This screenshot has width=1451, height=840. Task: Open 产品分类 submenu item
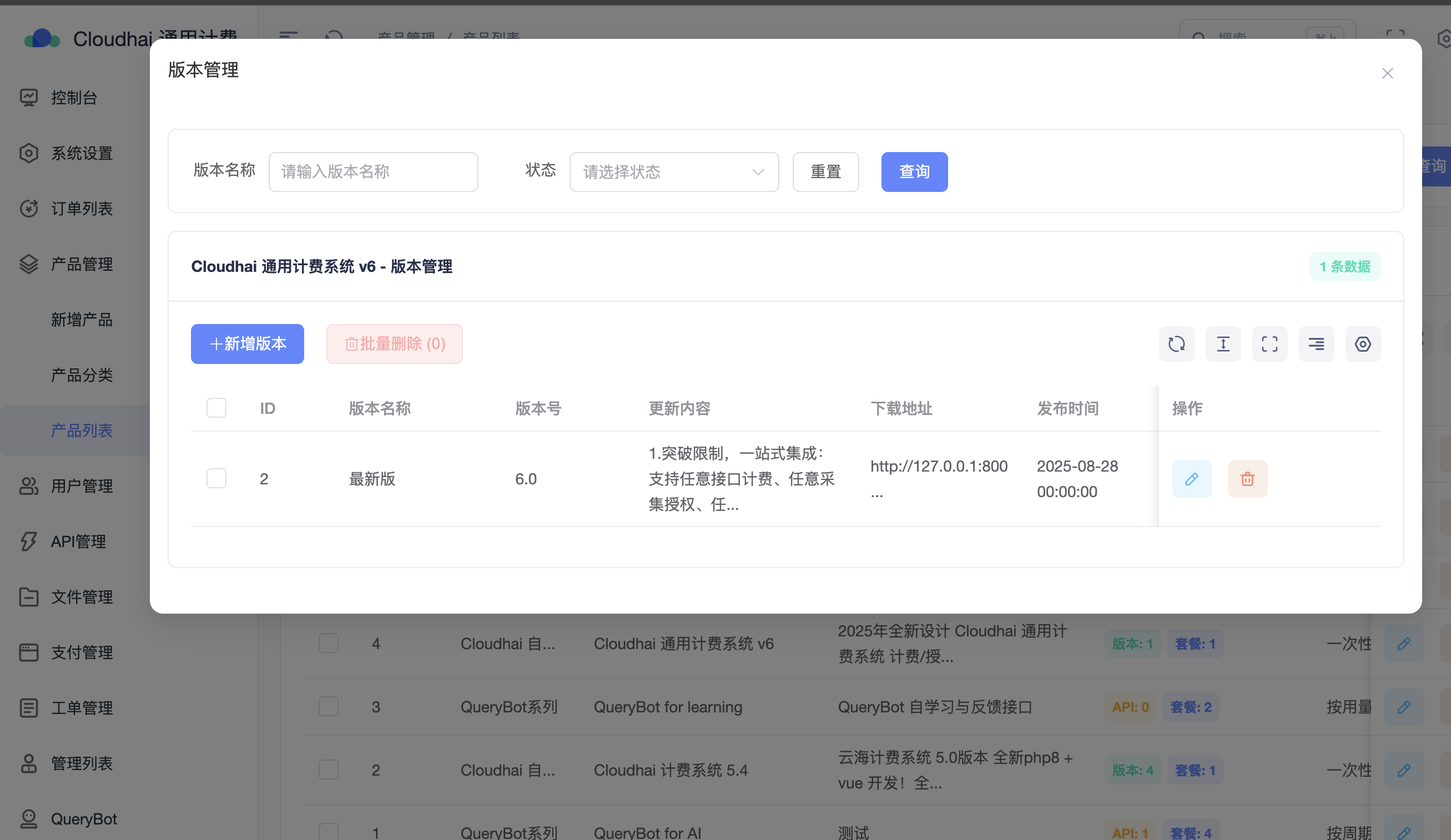81,375
